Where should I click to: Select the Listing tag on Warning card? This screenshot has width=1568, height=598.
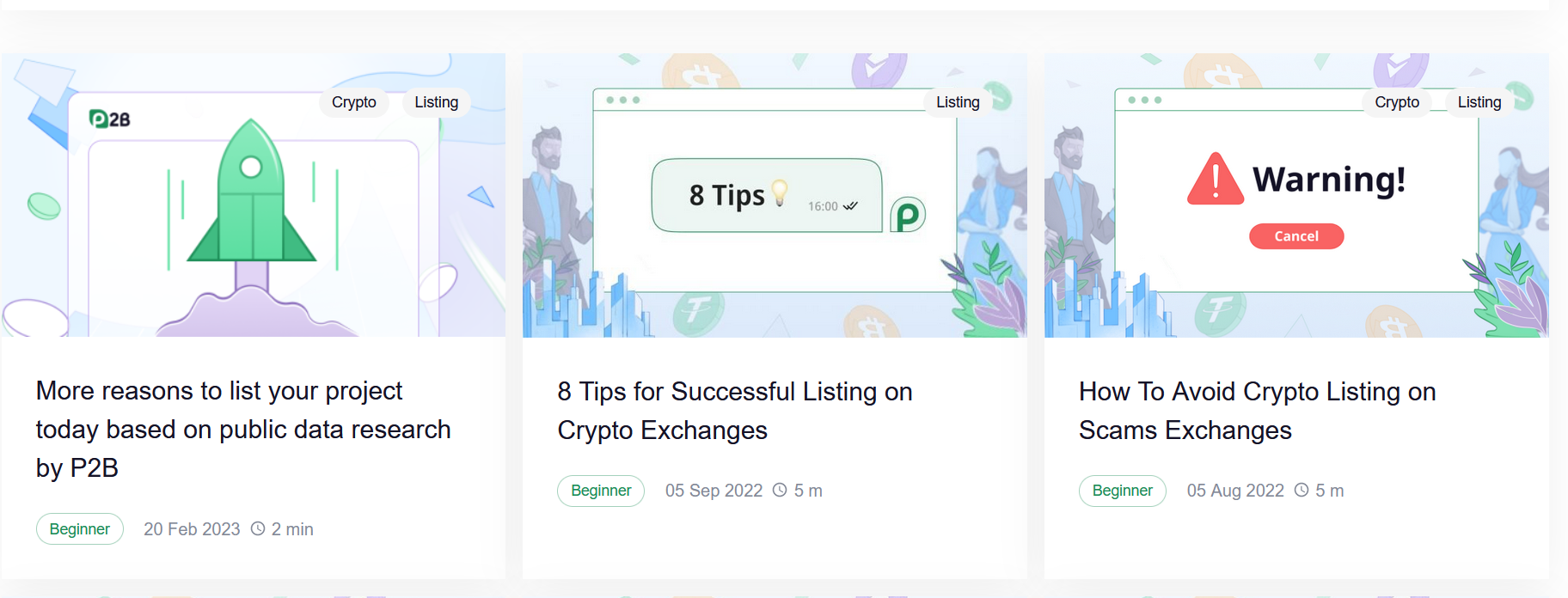[x=1479, y=102]
